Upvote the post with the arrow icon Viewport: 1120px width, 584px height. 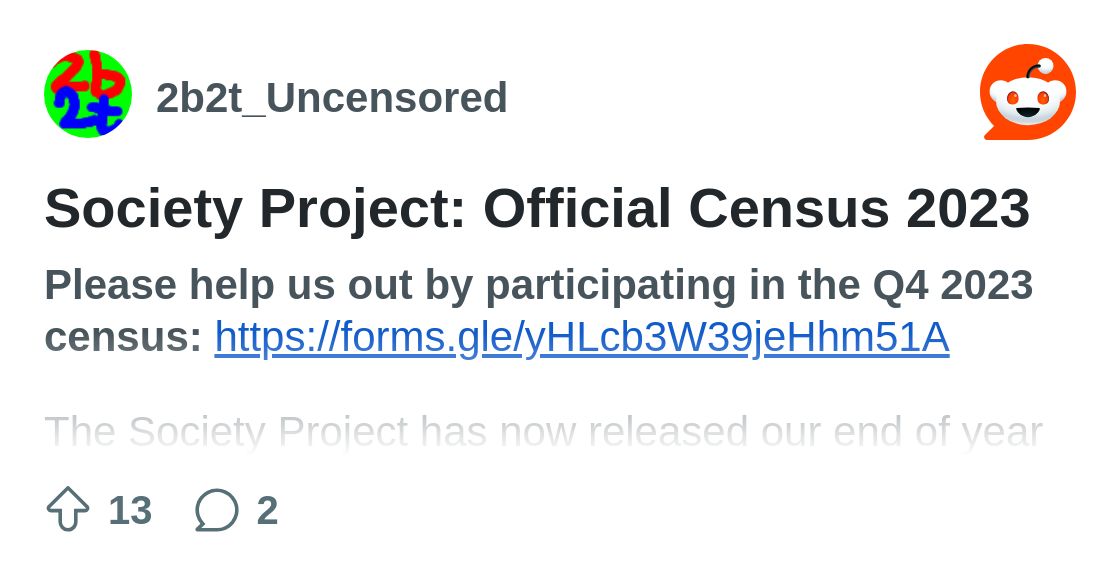tap(68, 510)
